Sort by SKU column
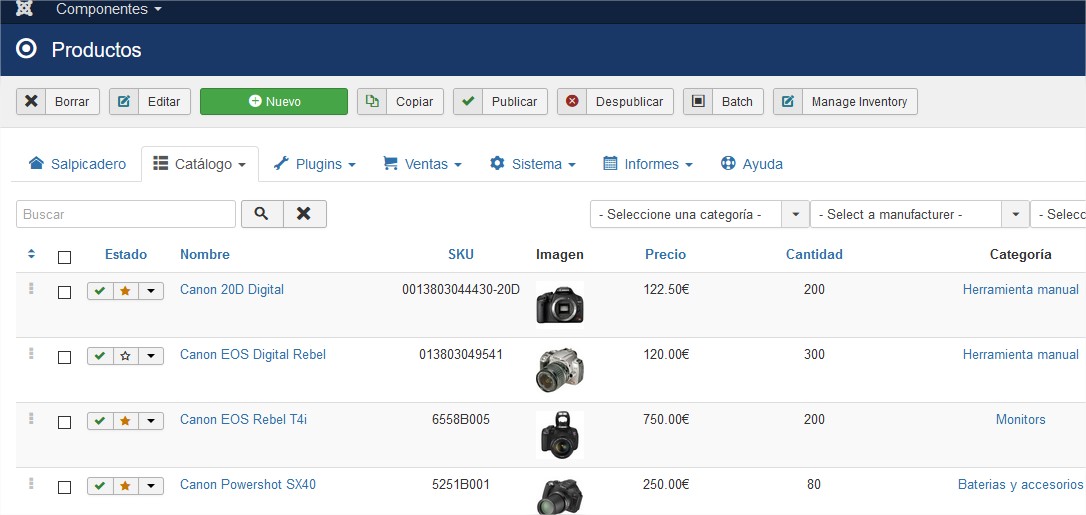Viewport: 1086px width, 515px height. 461,255
